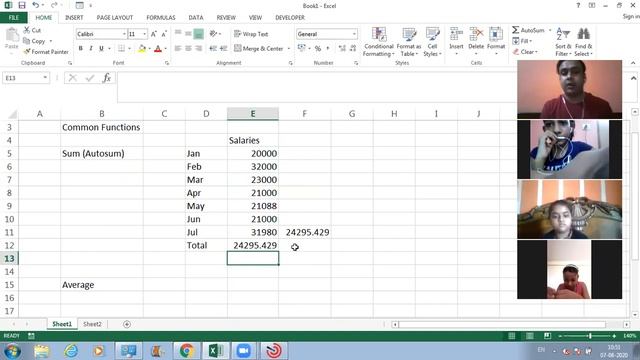Open the General number format dropdown
The image size is (640, 360).
click(354, 34)
